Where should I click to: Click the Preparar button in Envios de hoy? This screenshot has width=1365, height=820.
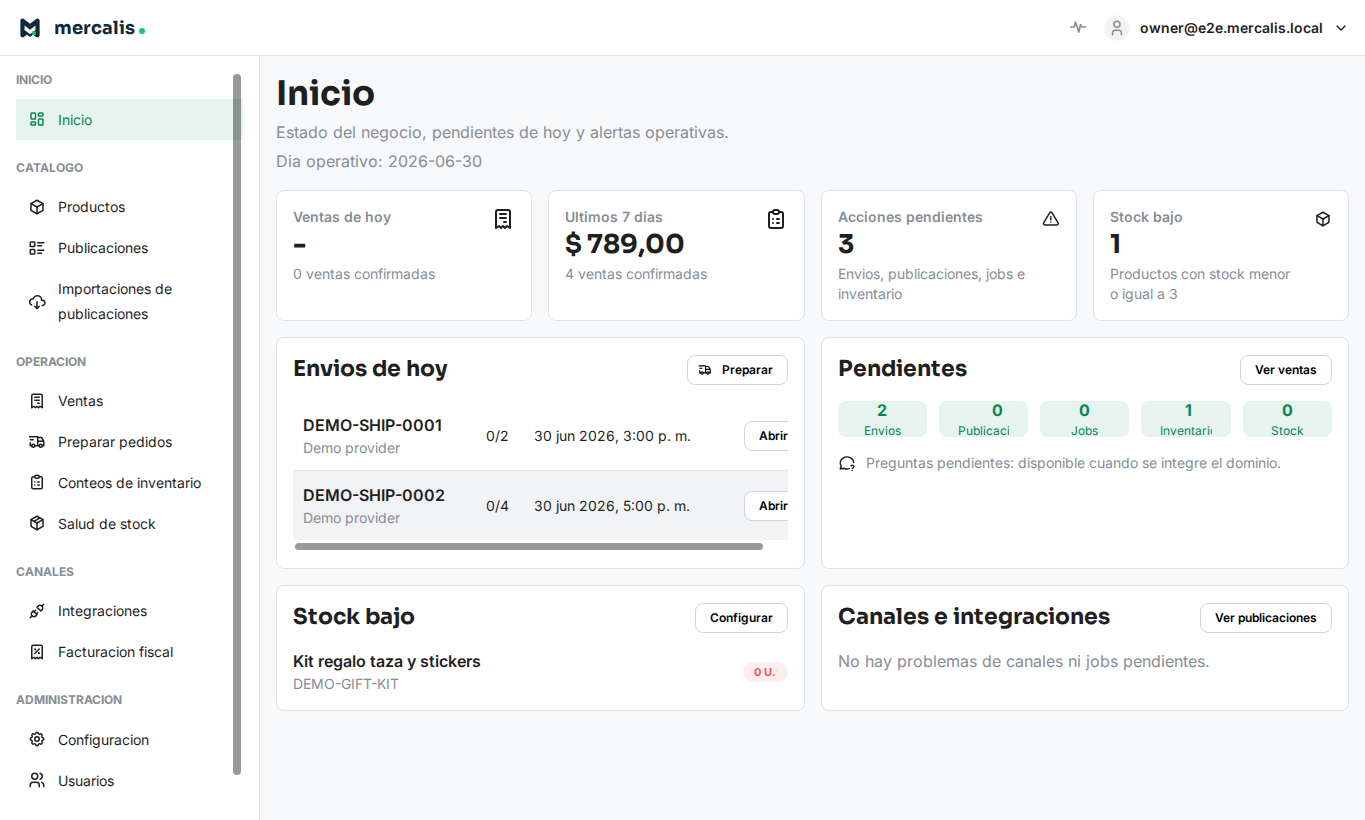click(737, 370)
